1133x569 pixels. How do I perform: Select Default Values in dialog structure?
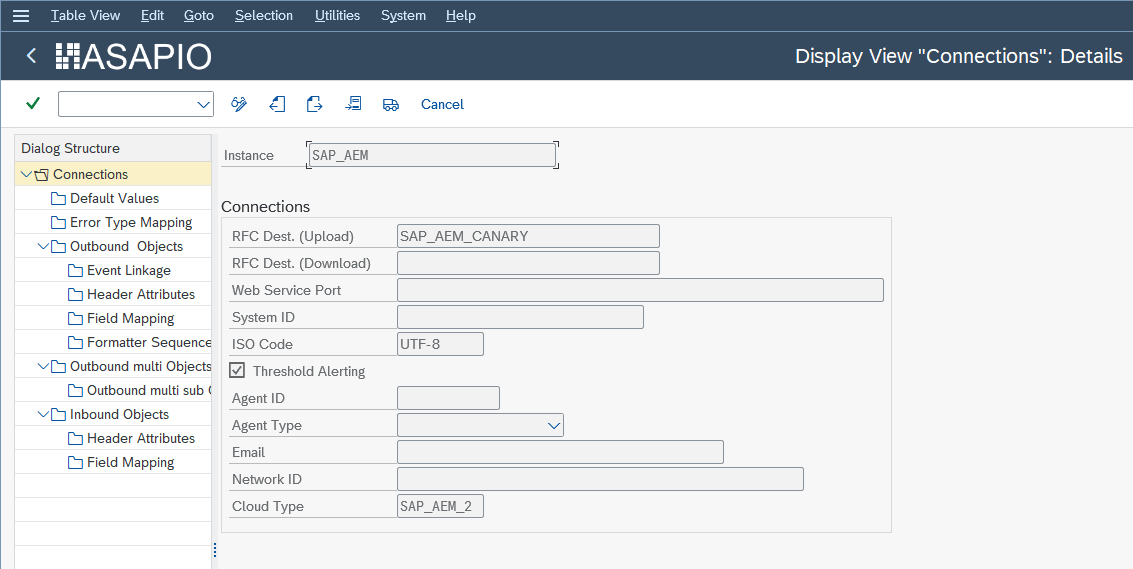tap(114, 198)
